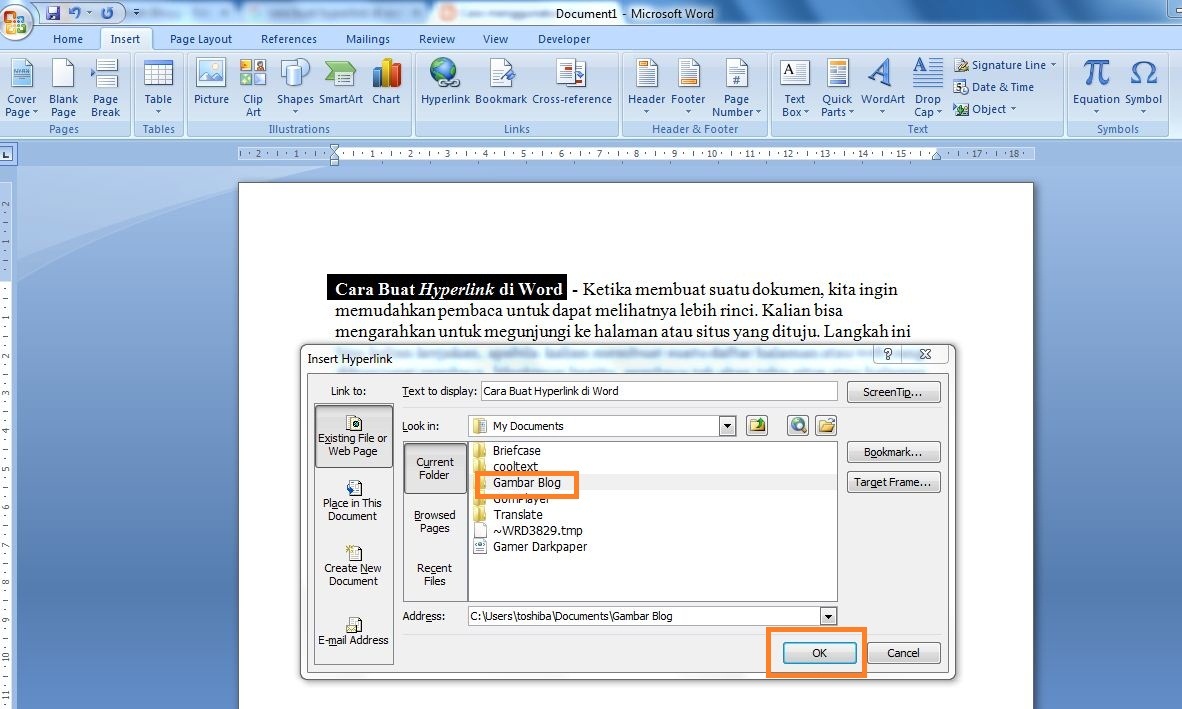
Task: Open the Header gallery
Action: pos(646,87)
